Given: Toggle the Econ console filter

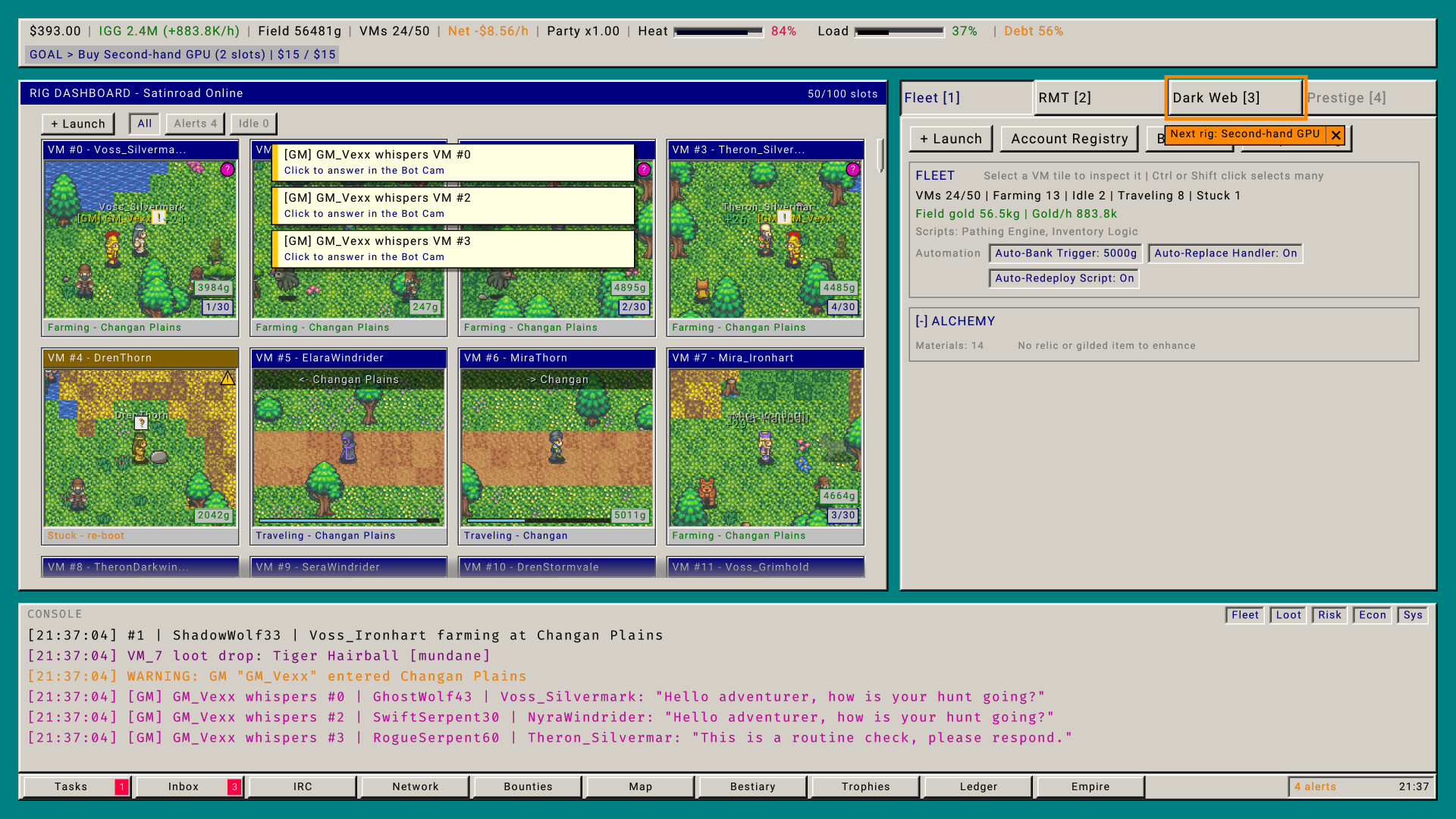Looking at the screenshot, I should point(1373,615).
